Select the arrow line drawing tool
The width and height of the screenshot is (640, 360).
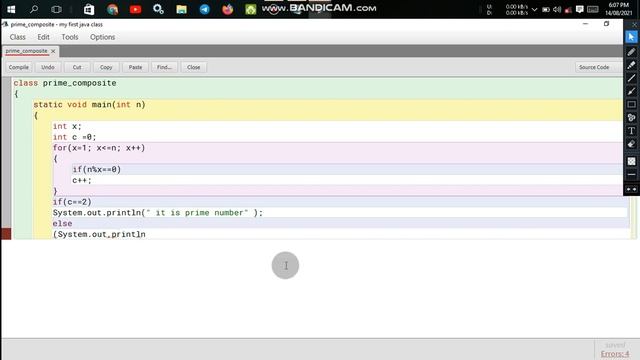631,91
